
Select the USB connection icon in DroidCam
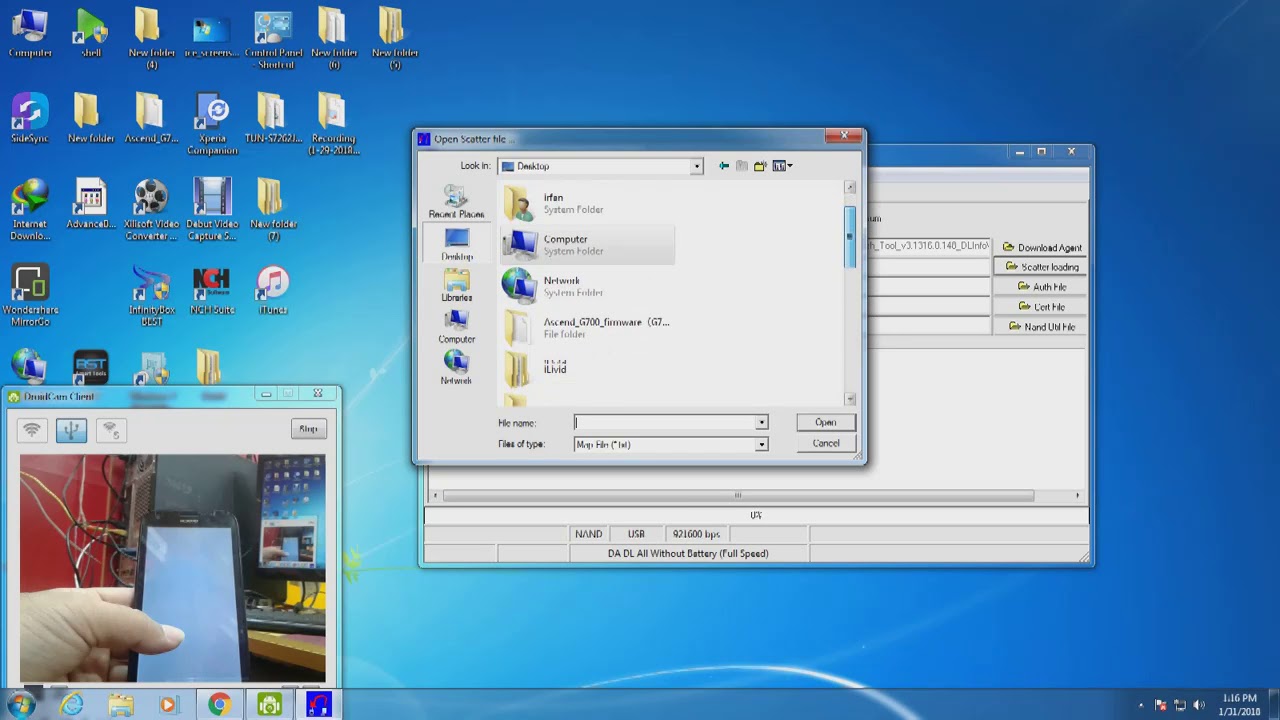point(71,430)
